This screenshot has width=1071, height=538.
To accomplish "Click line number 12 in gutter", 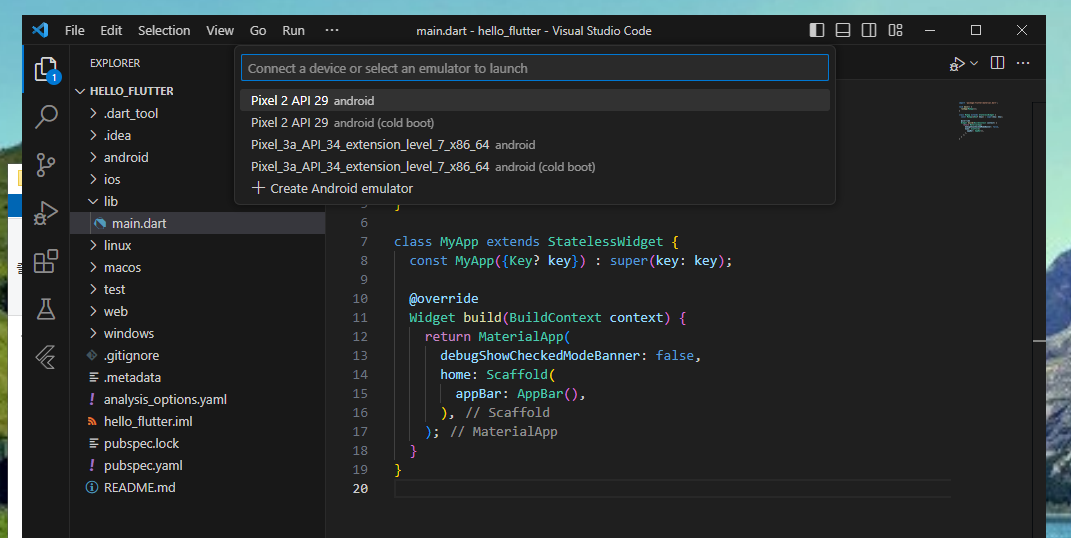I will coord(360,337).
